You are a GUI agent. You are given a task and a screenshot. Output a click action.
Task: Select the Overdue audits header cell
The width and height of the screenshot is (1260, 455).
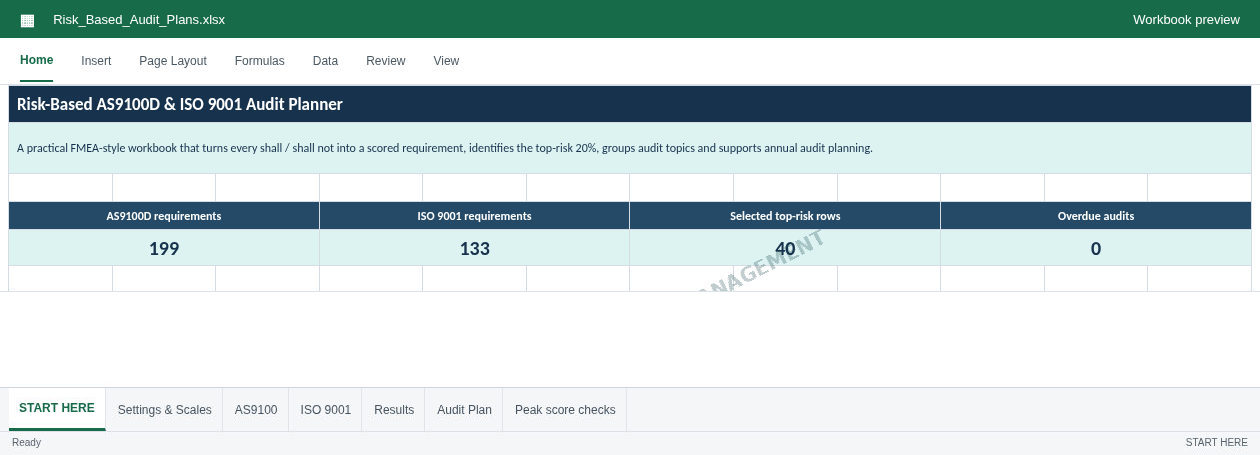(1096, 216)
